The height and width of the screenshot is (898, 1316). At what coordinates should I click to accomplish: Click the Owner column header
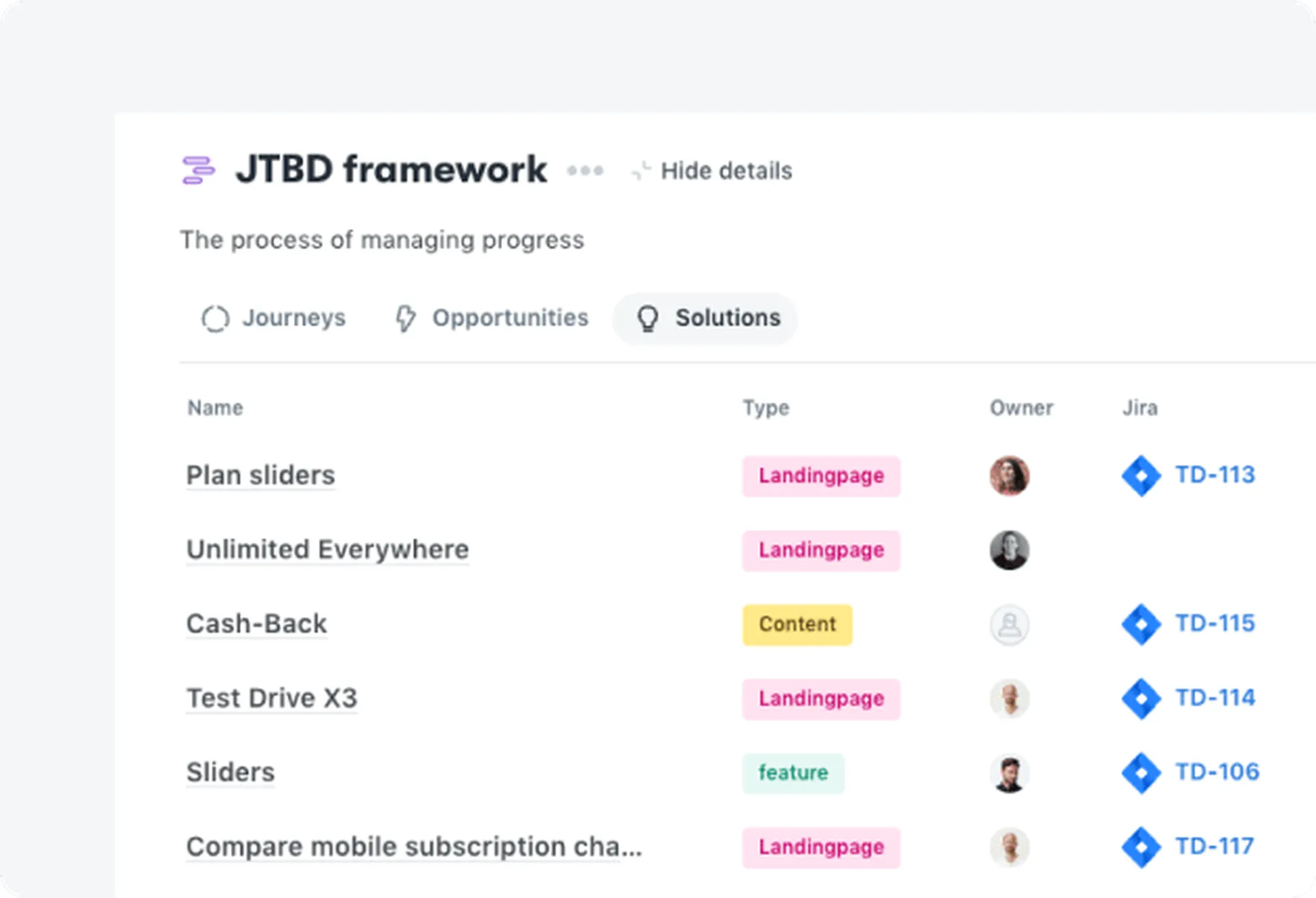(x=1021, y=409)
